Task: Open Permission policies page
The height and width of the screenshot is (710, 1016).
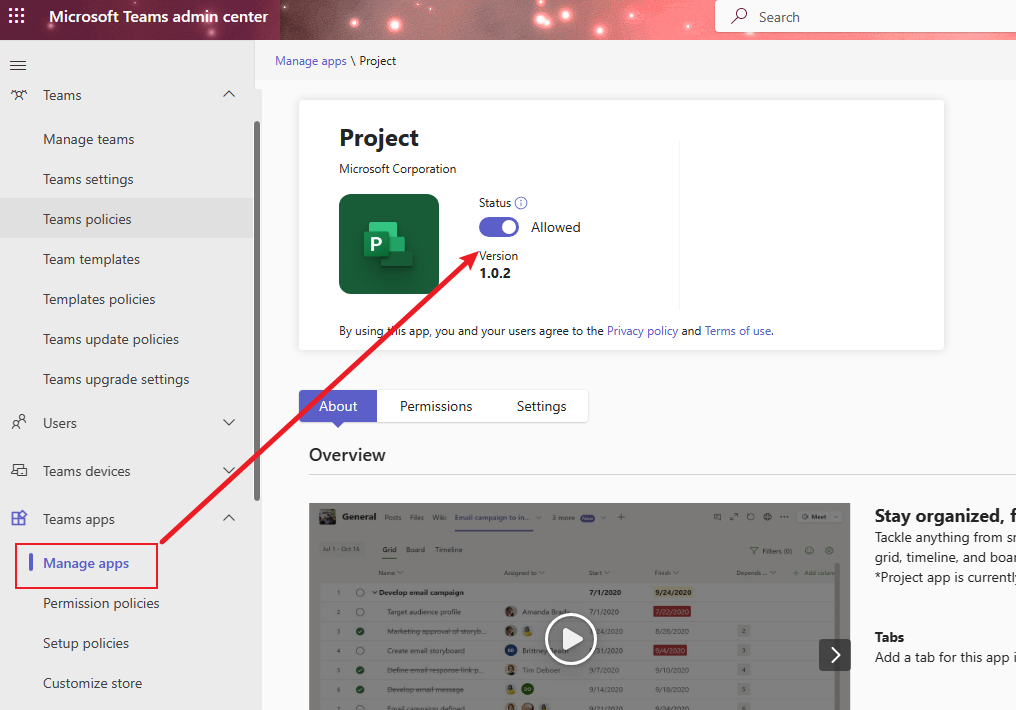Action: point(101,603)
